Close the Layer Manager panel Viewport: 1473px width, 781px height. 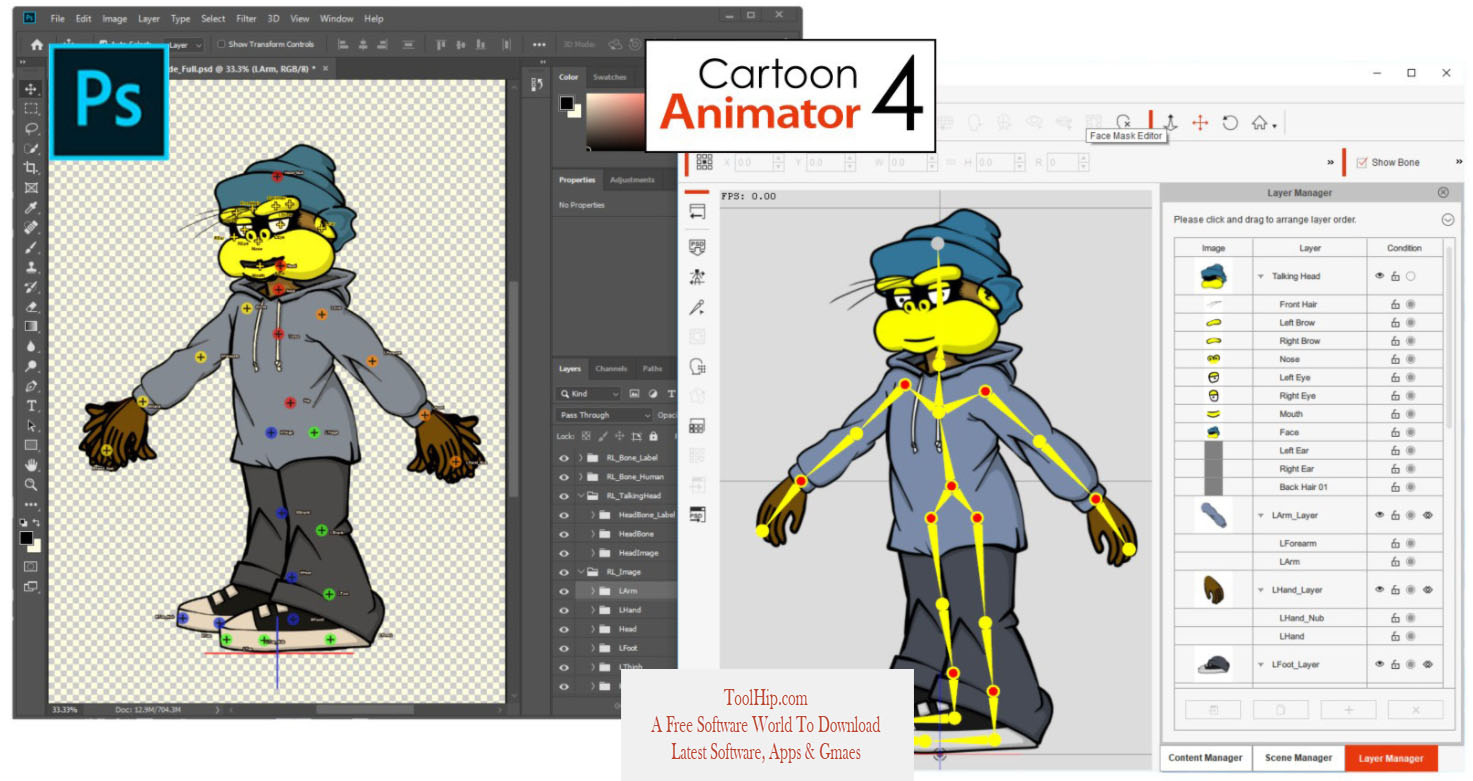tap(1443, 192)
